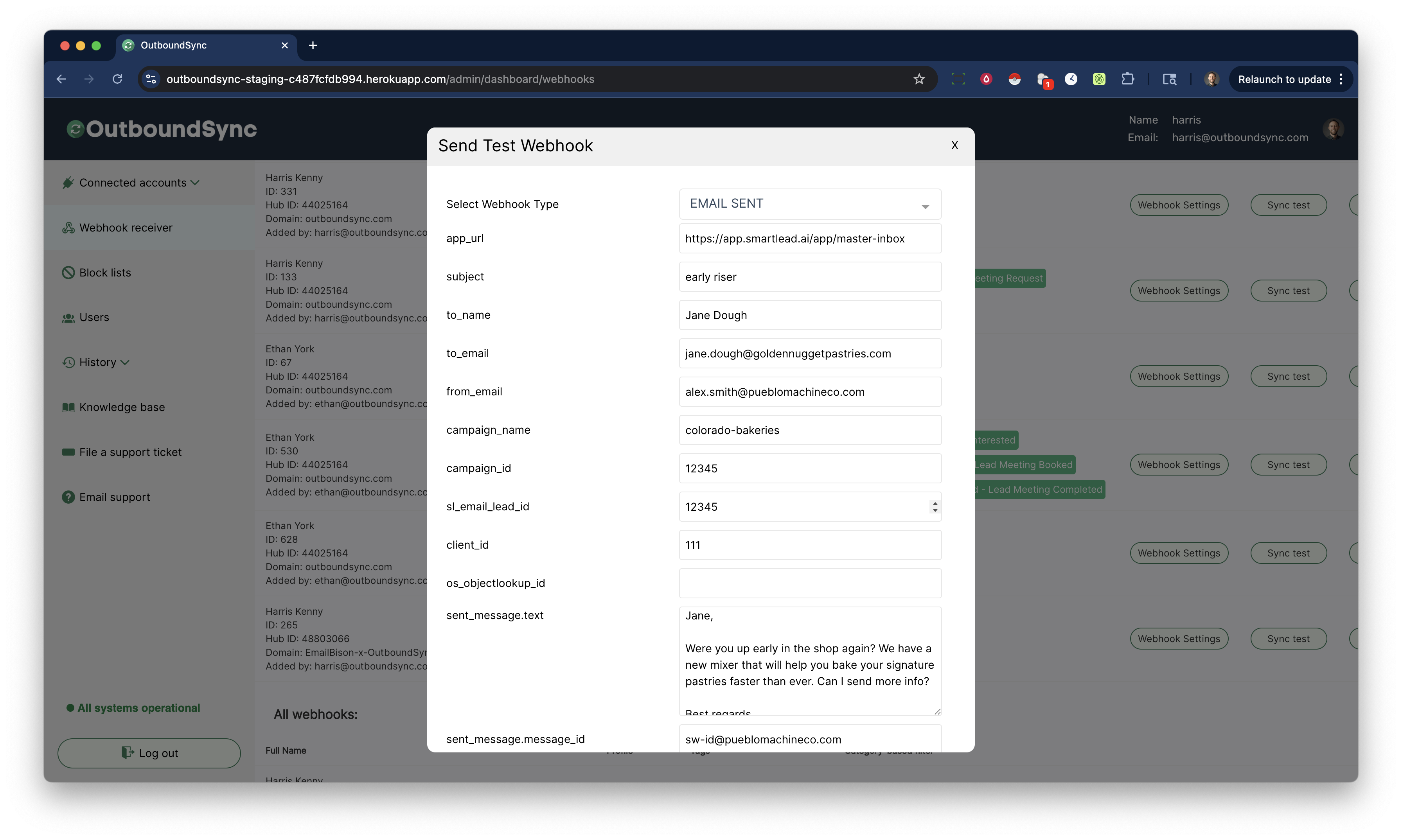The image size is (1402, 840).
Task: Click the Log out button
Action: coord(149,753)
